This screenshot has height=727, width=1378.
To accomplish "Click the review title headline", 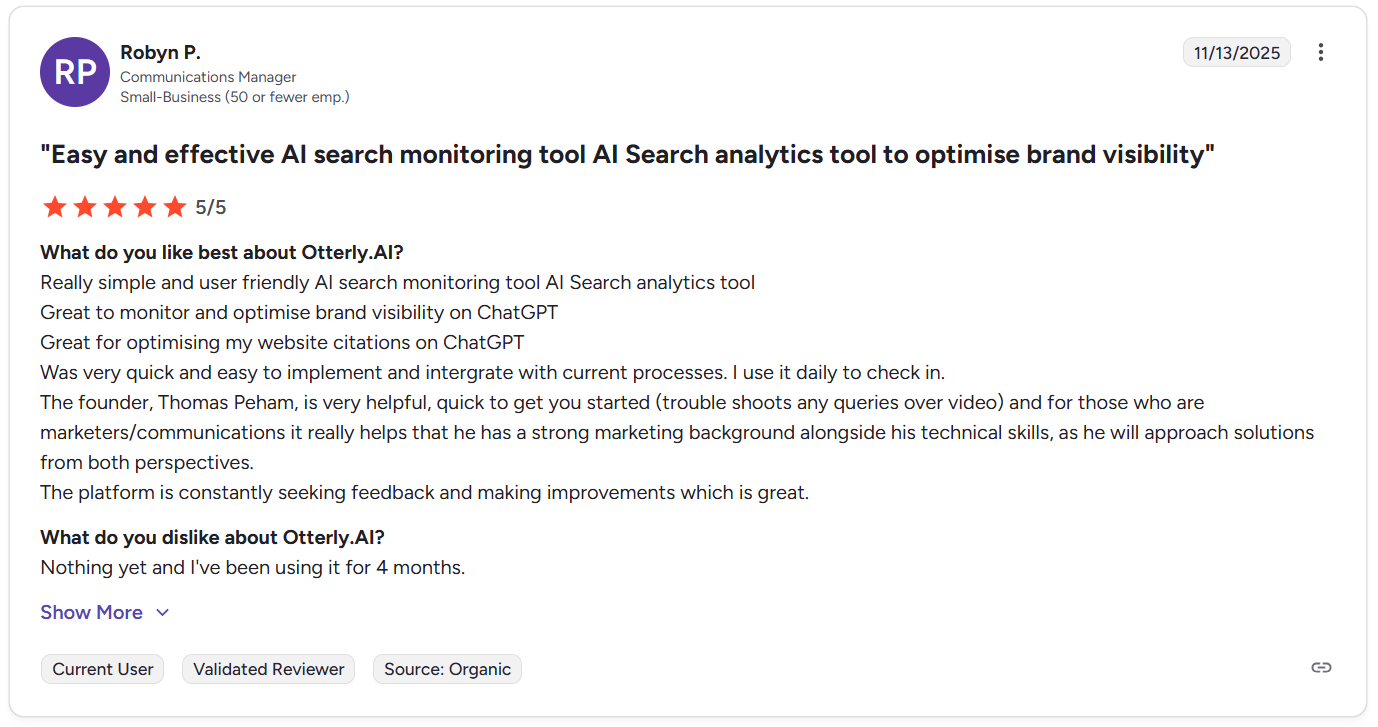I will pyautogui.click(x=627, y=155).
